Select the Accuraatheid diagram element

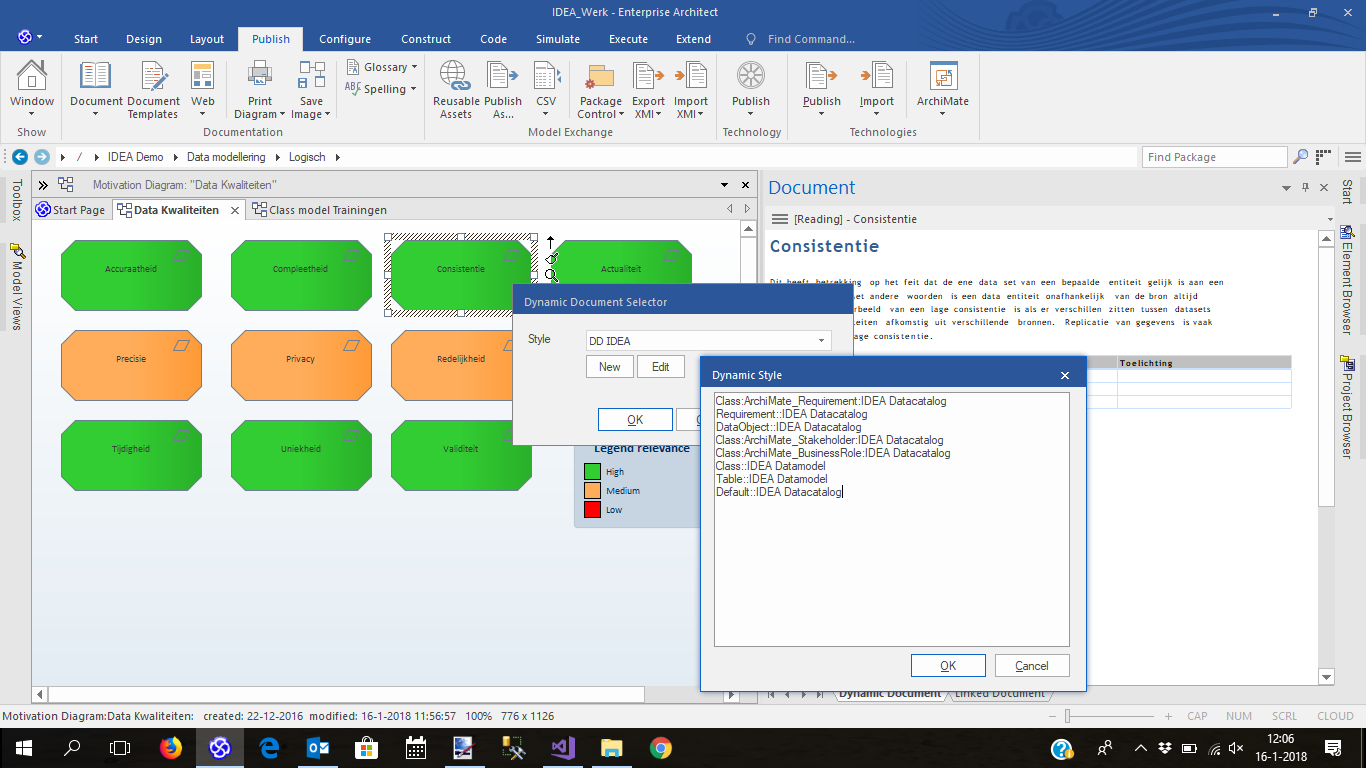click(x=131, y=275)
